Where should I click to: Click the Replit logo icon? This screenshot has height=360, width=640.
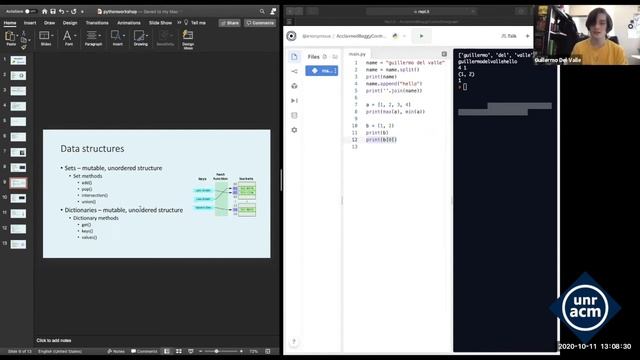click(x=291, y=36)
